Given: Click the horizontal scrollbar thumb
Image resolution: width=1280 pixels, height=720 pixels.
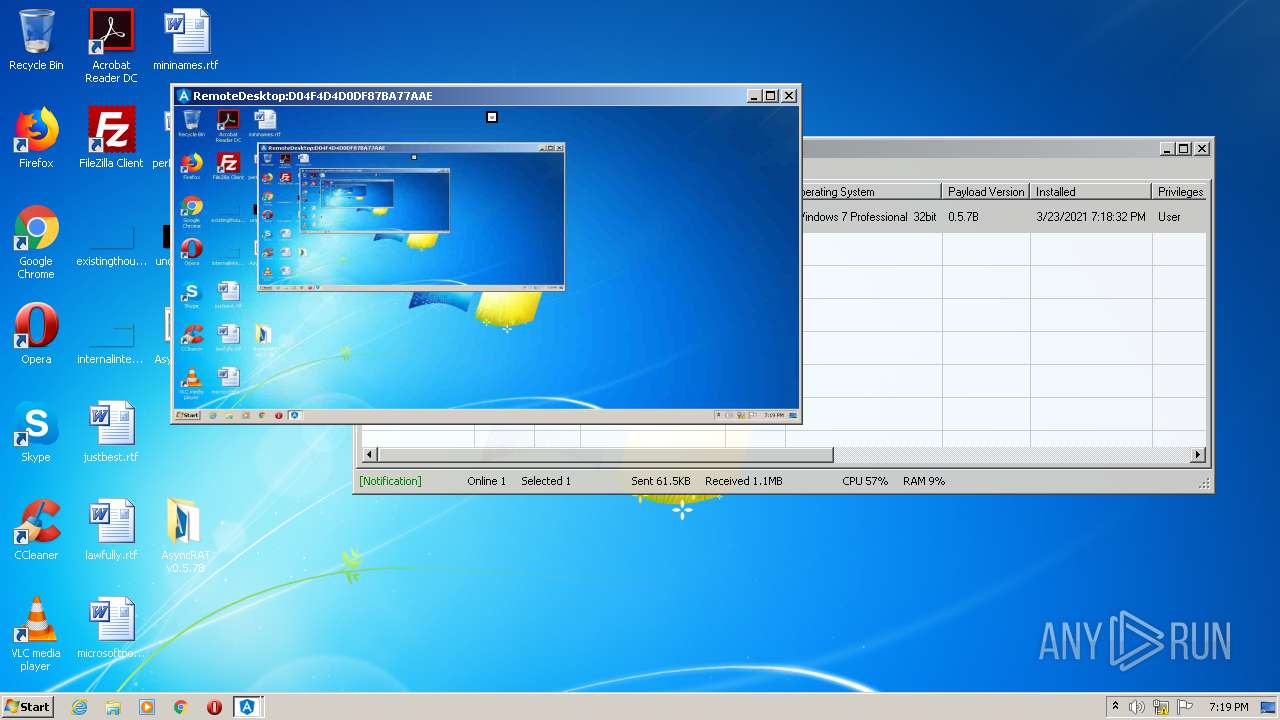Looking at the screenshot, I should [x=605, y=455].
